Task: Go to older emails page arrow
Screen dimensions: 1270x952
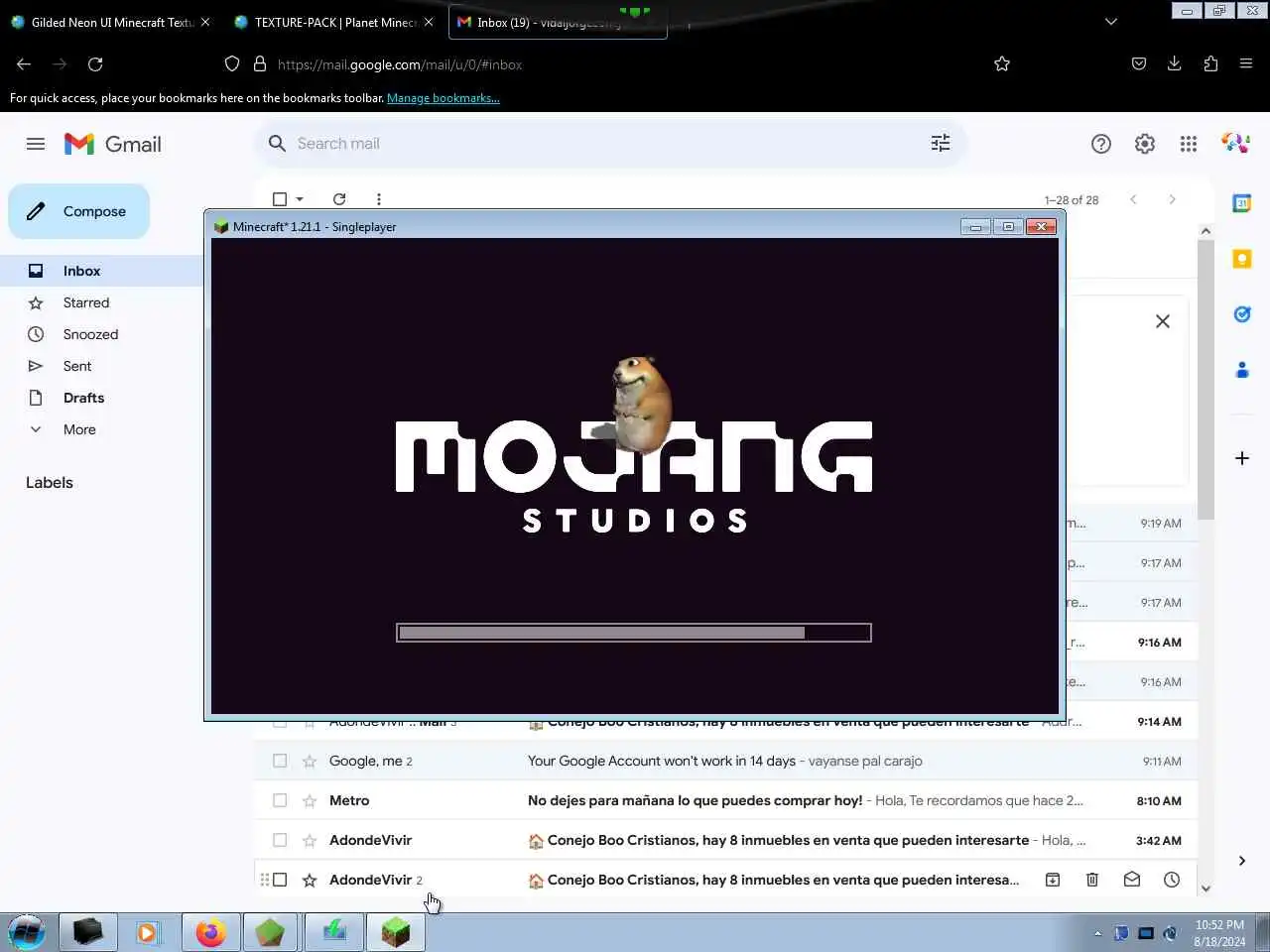Action: click(x=1172, y=199)
